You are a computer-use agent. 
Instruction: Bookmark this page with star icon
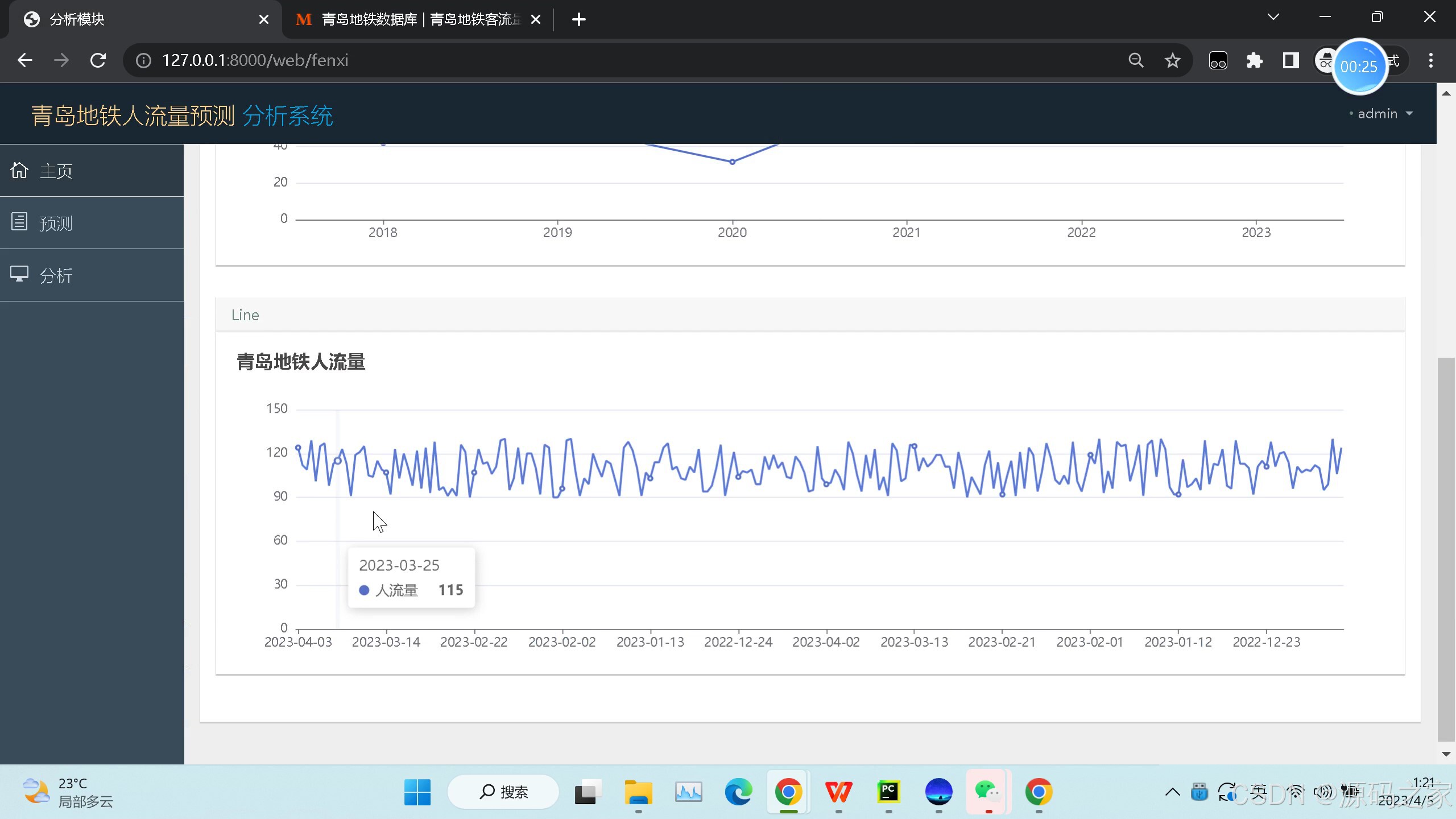point(1172,60)
